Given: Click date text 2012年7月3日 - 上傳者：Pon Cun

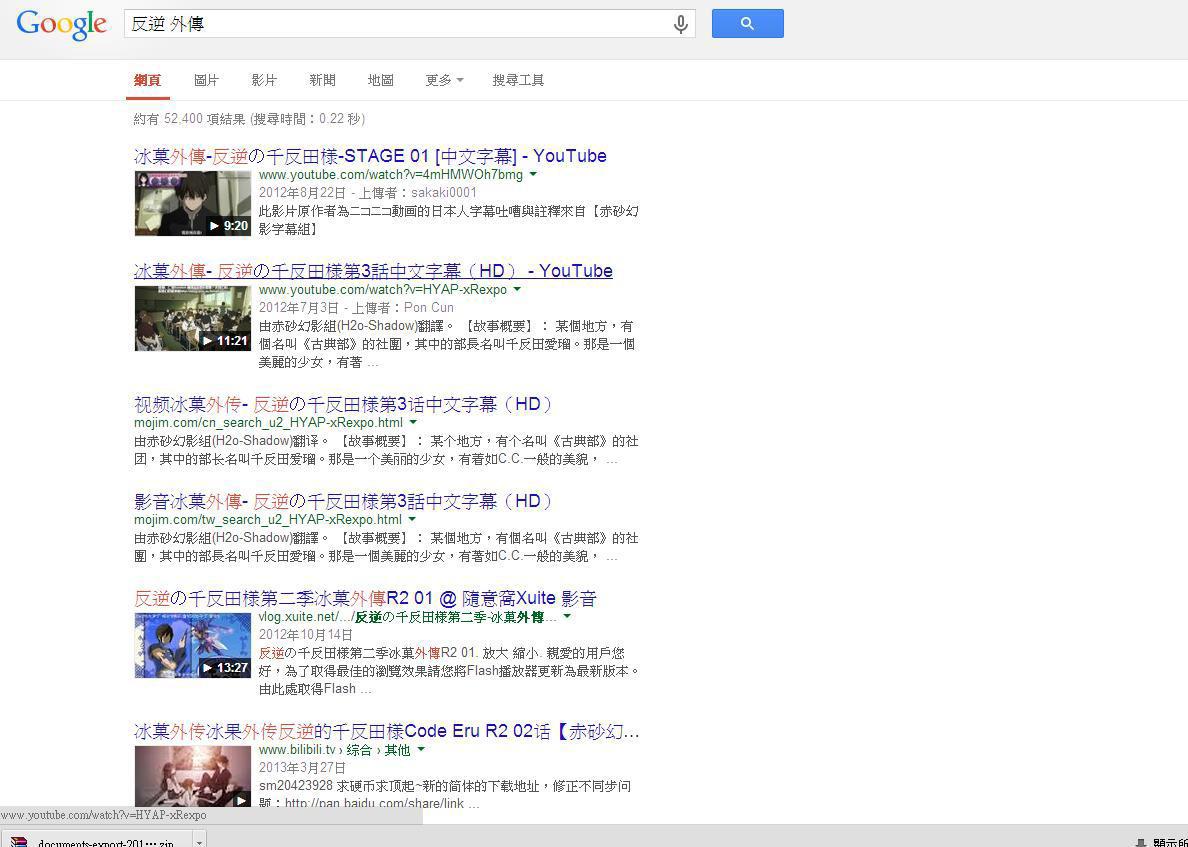Looking at the screenshot, I should [356, 308].
